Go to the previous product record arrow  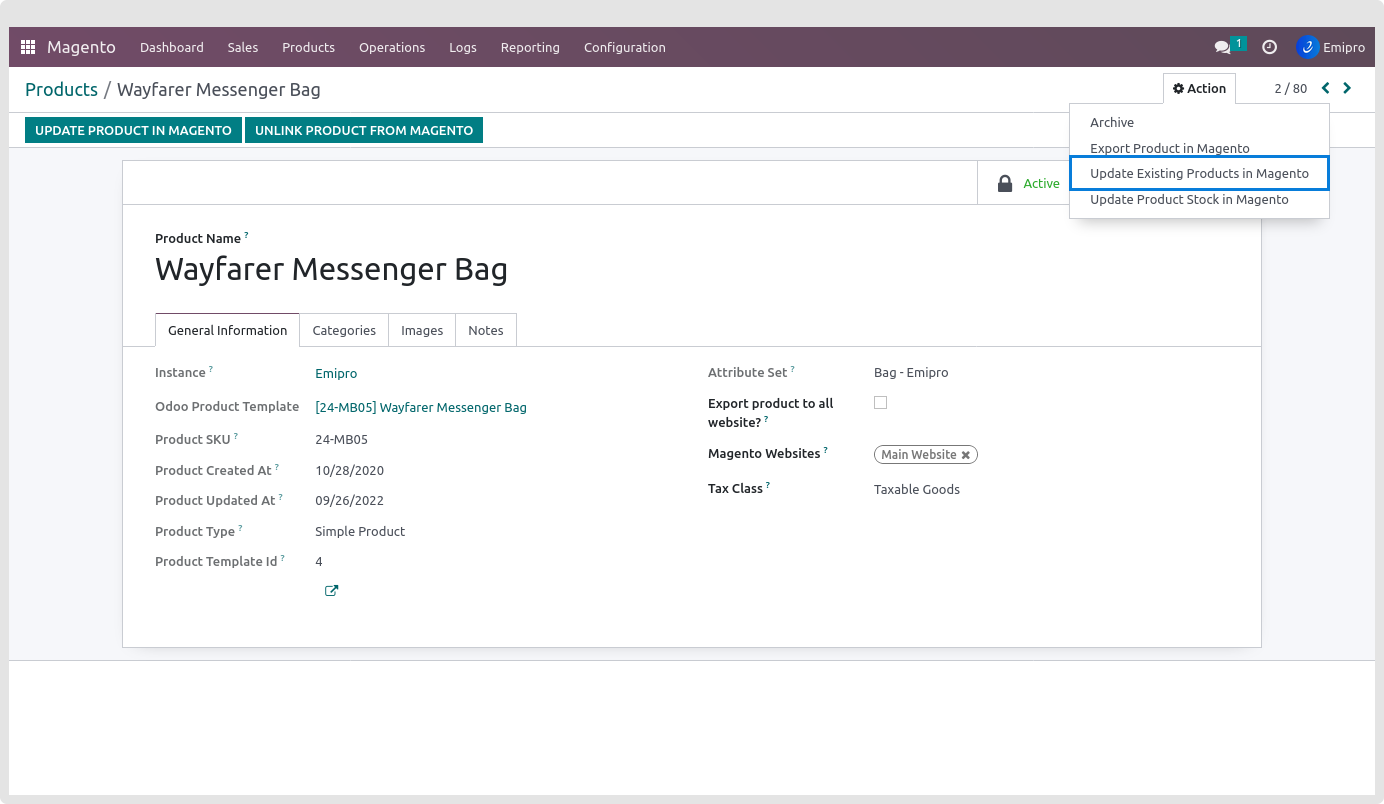click(x=1326, y=88)
